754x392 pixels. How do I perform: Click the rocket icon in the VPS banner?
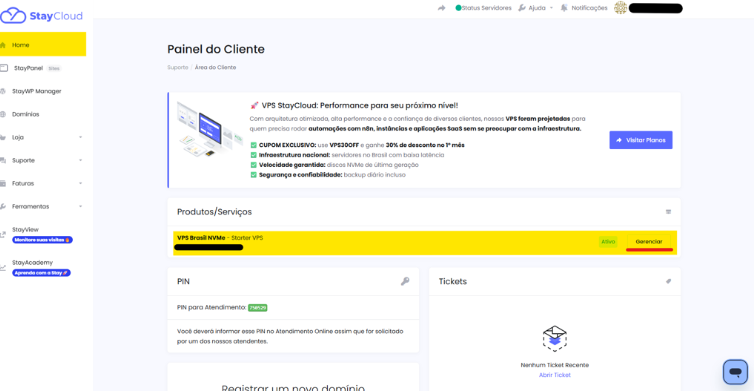point(254,105)
